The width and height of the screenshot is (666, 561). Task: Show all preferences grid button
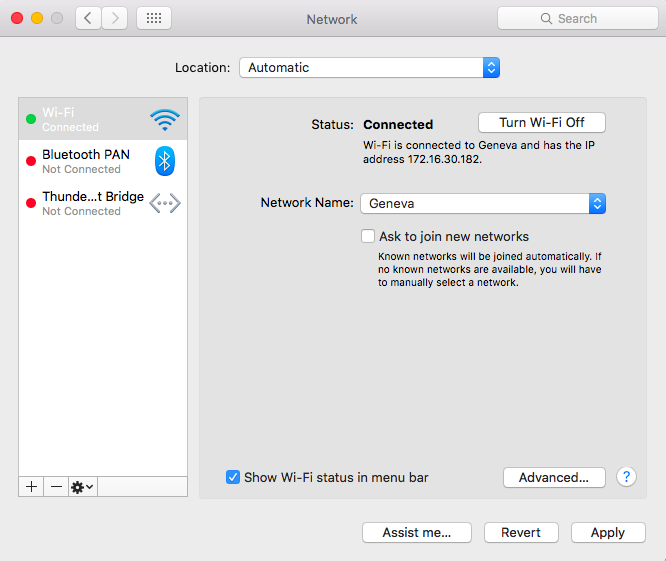(x=153, y=18)
